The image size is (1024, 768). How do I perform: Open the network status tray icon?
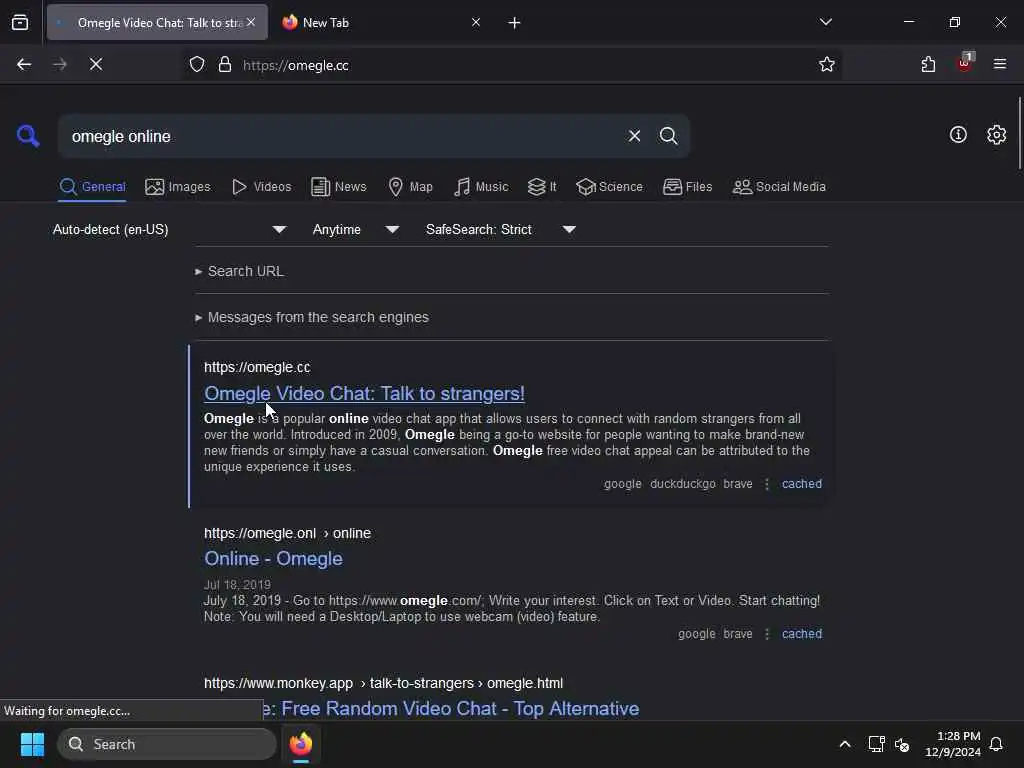[876, 744]
